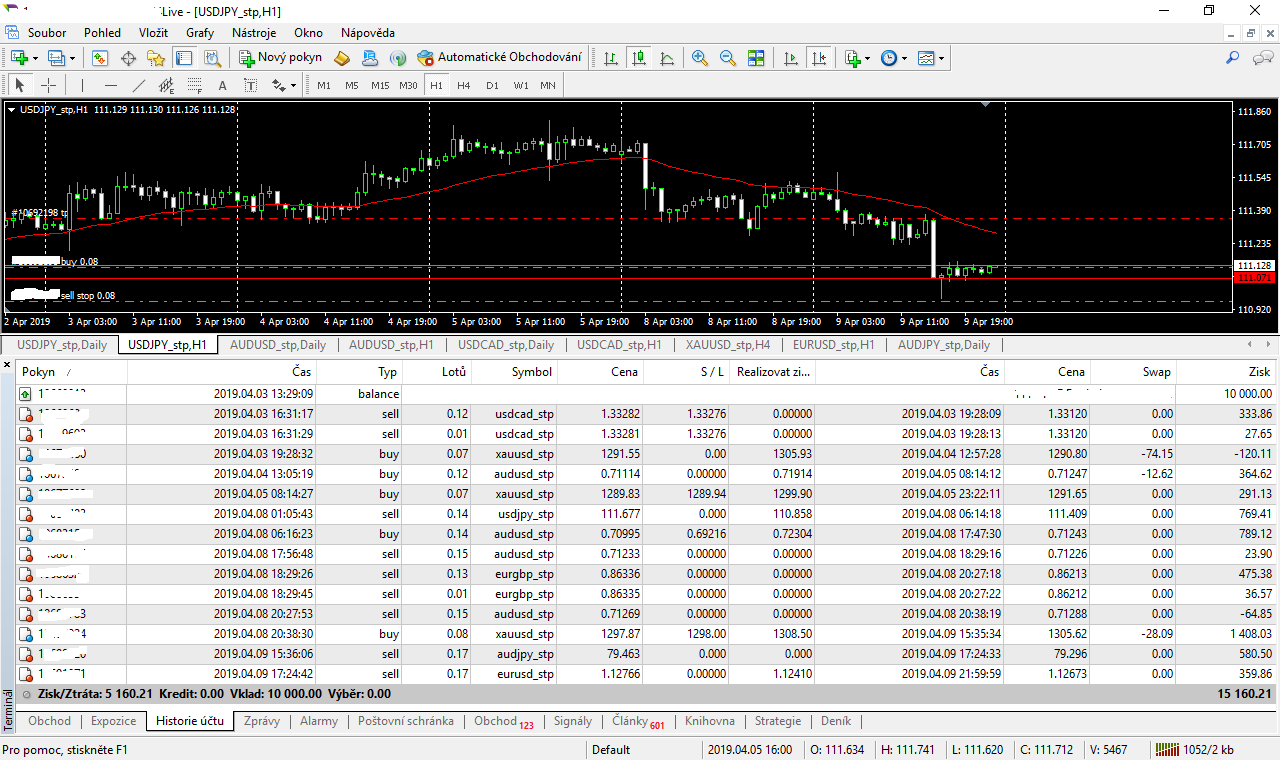The image size is (1280, 760).
Task: Switch to the XAUUSD_stp,H4 chart tab
Action: [x=727, y=345]
